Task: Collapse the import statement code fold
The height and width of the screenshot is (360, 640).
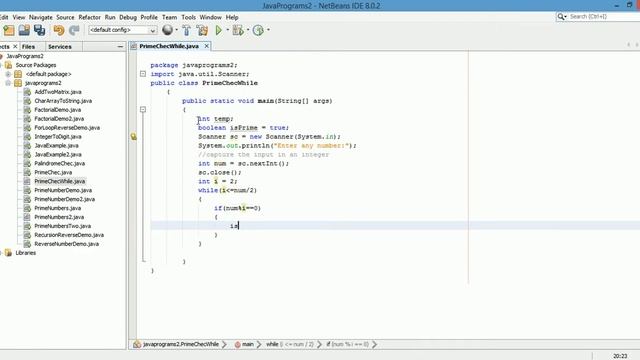Action: [143, 74]
